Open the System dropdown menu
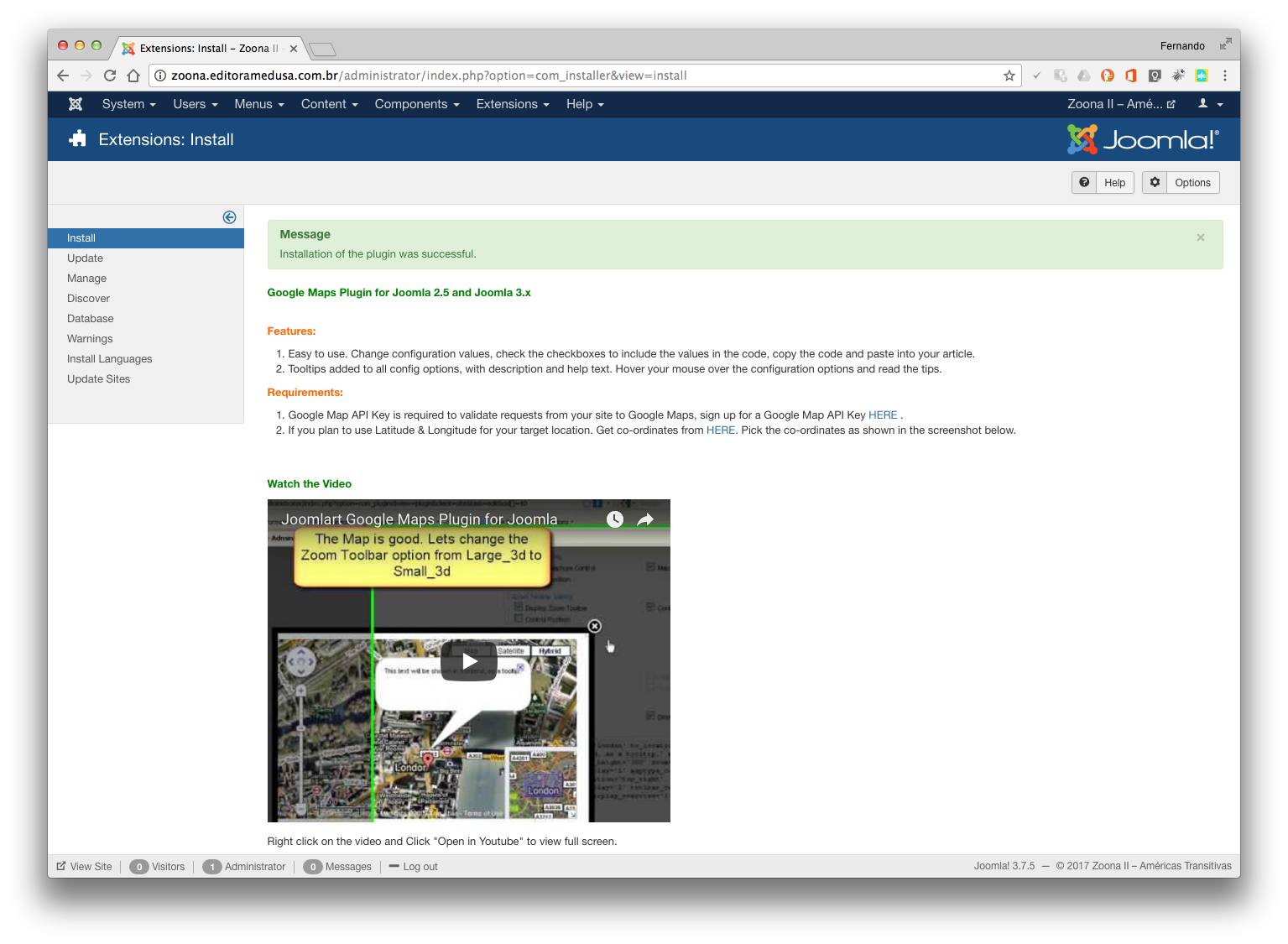Viewport: 1288px width, 944px height. 129,104
